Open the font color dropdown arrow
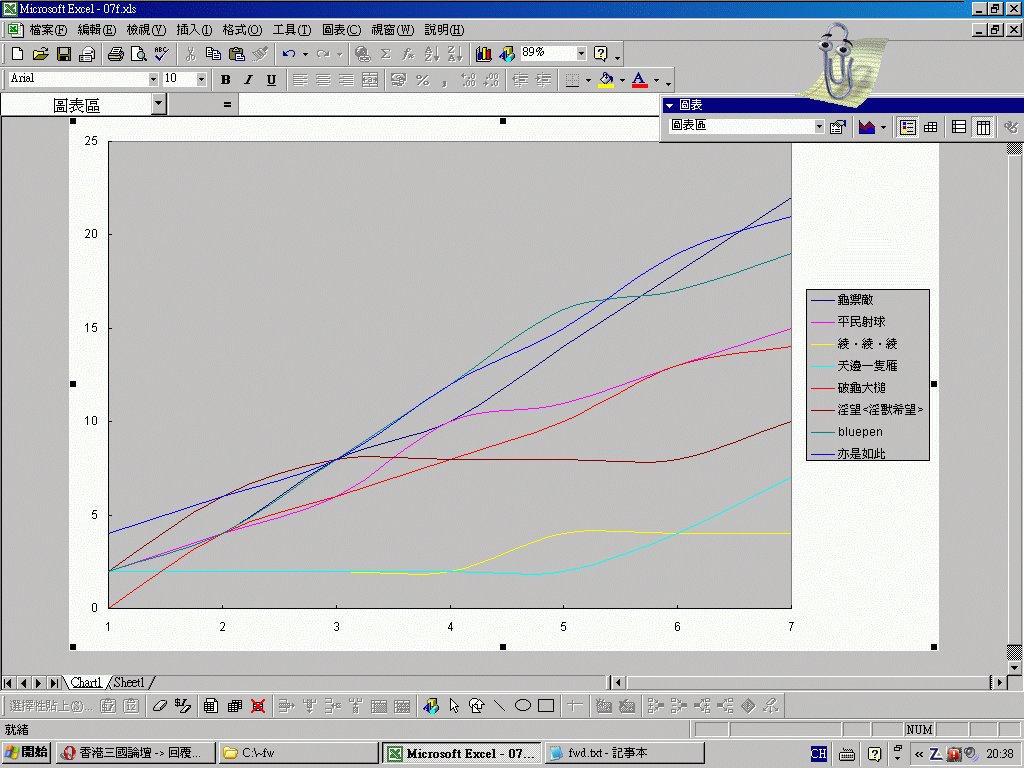The height and width of the screenshot is (768, 1024). (656, 80)
